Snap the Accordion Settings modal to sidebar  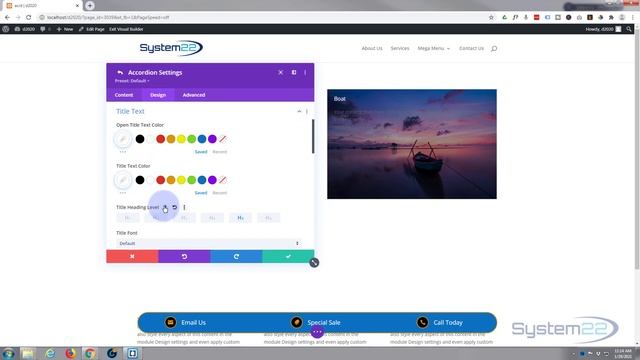[294, 72]
